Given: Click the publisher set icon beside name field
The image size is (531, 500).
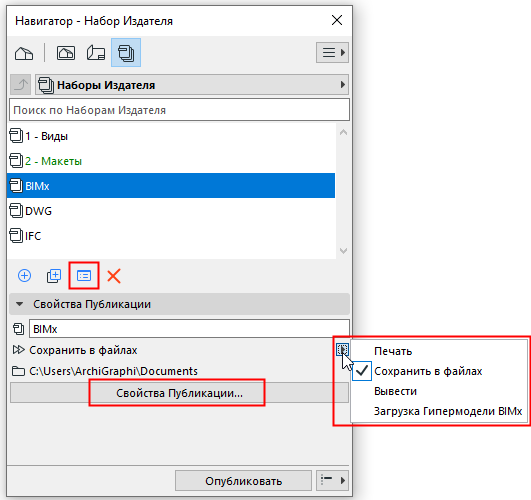Looking at the screenshot, I should pos(18,329).
